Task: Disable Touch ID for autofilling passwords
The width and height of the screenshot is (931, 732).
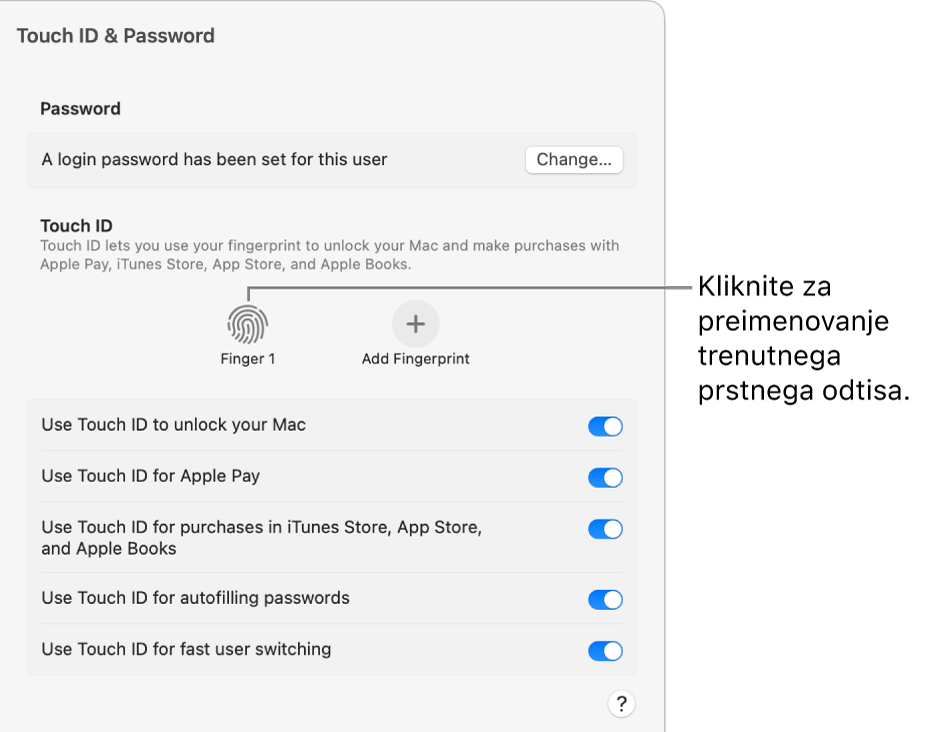Action: tap(605, 599)
